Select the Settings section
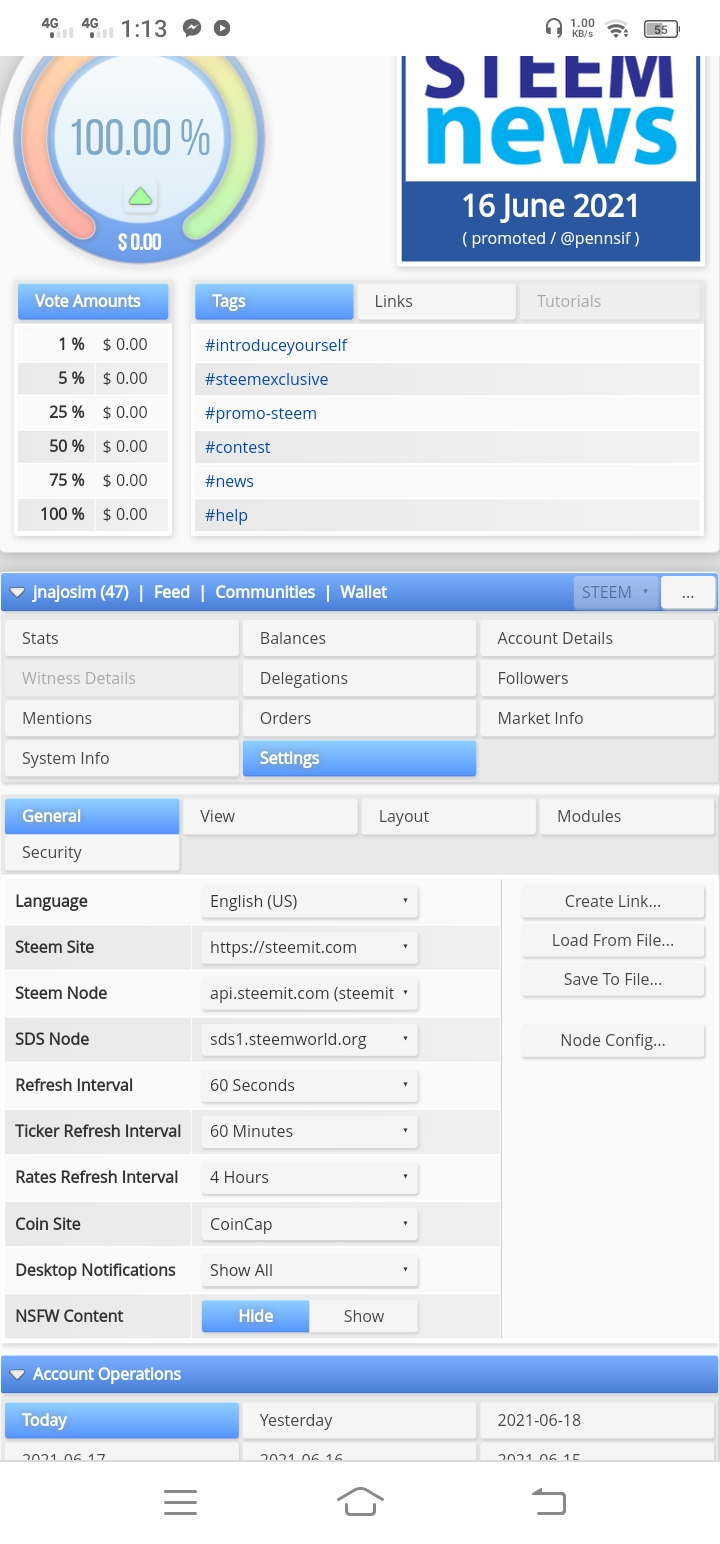Image resolution: width=720 pixels, height=1544 pixels. pos(360,758)
